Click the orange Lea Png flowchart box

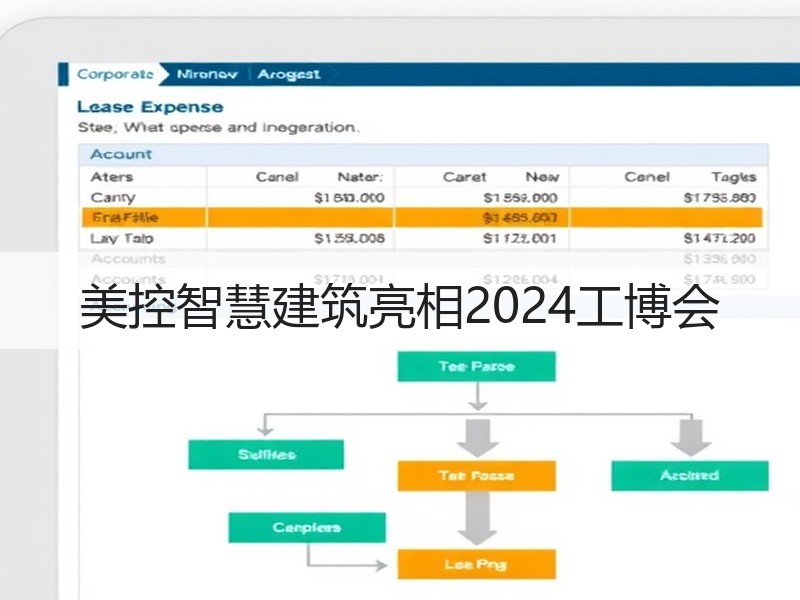(477, 564)
